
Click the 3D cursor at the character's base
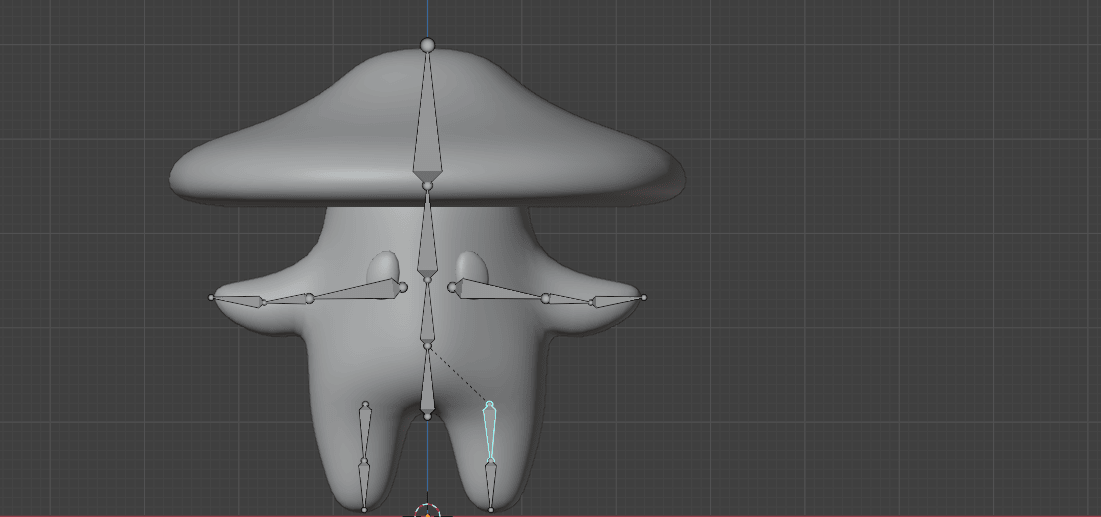427,511
